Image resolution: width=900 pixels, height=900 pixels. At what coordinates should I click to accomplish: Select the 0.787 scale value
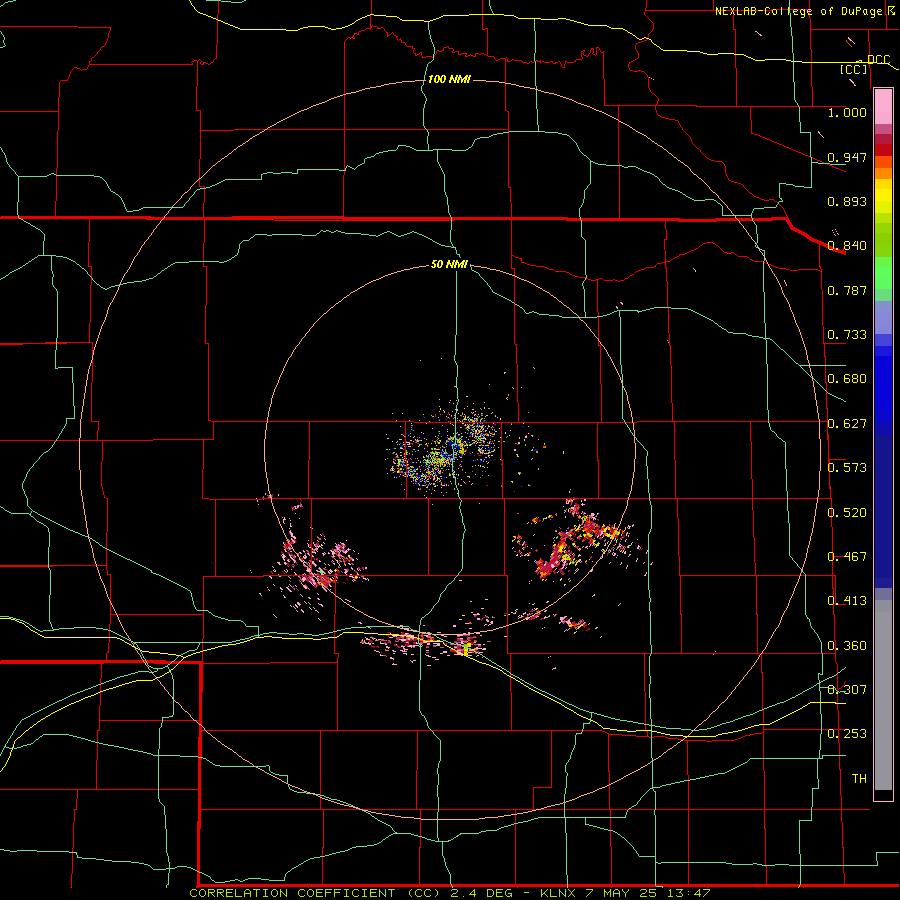[x=847, y=290]
